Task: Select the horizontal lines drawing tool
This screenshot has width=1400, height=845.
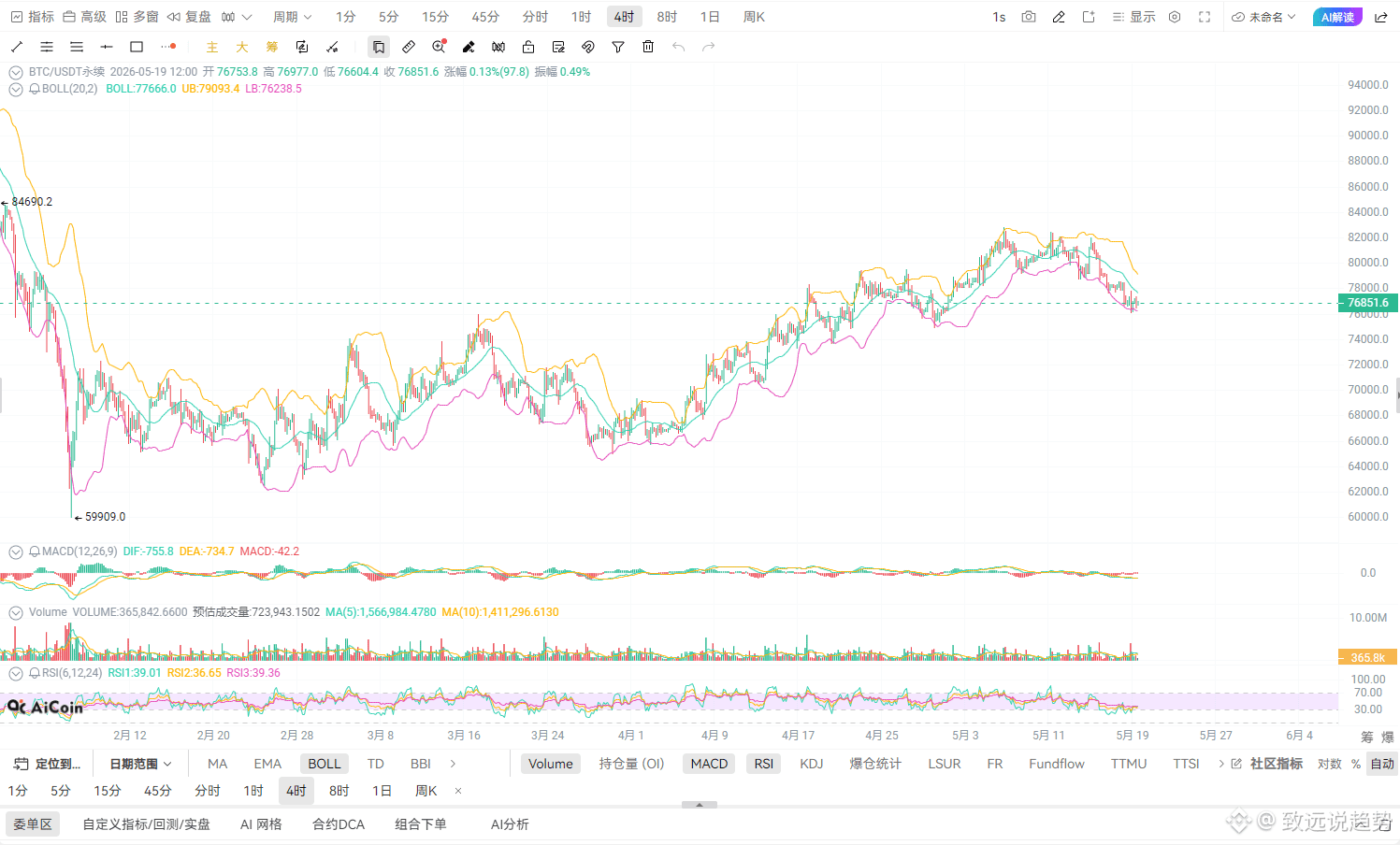Action: [x=77, y=47]
